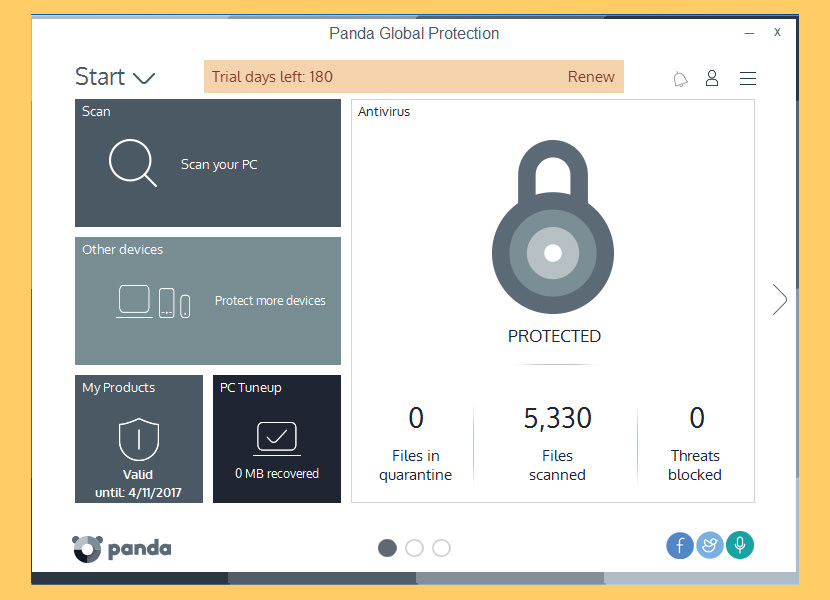Click the magnifying glass scan icon
The image size is (830, 600).
pos(132,163)
